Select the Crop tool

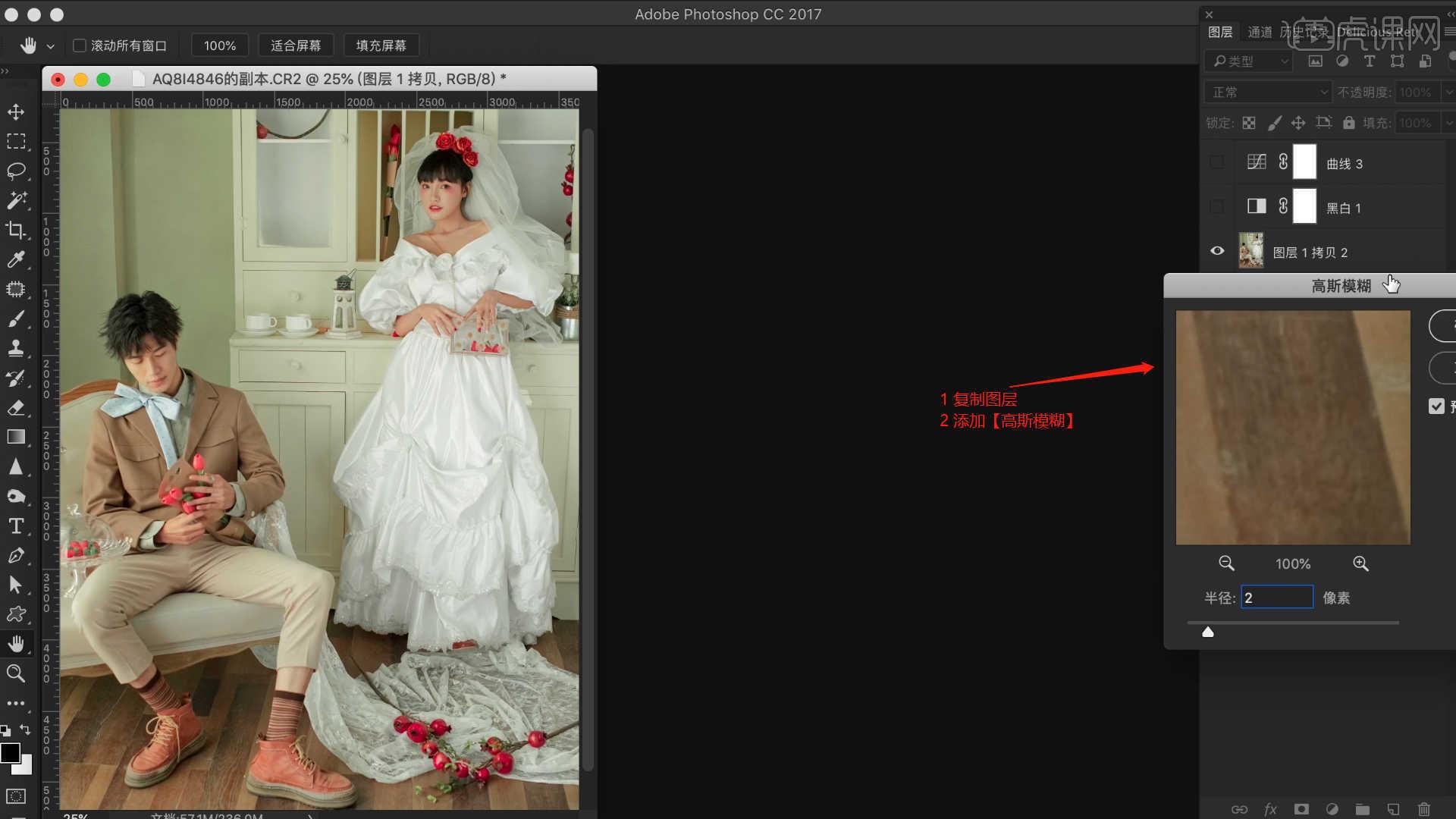pos(16,230)
